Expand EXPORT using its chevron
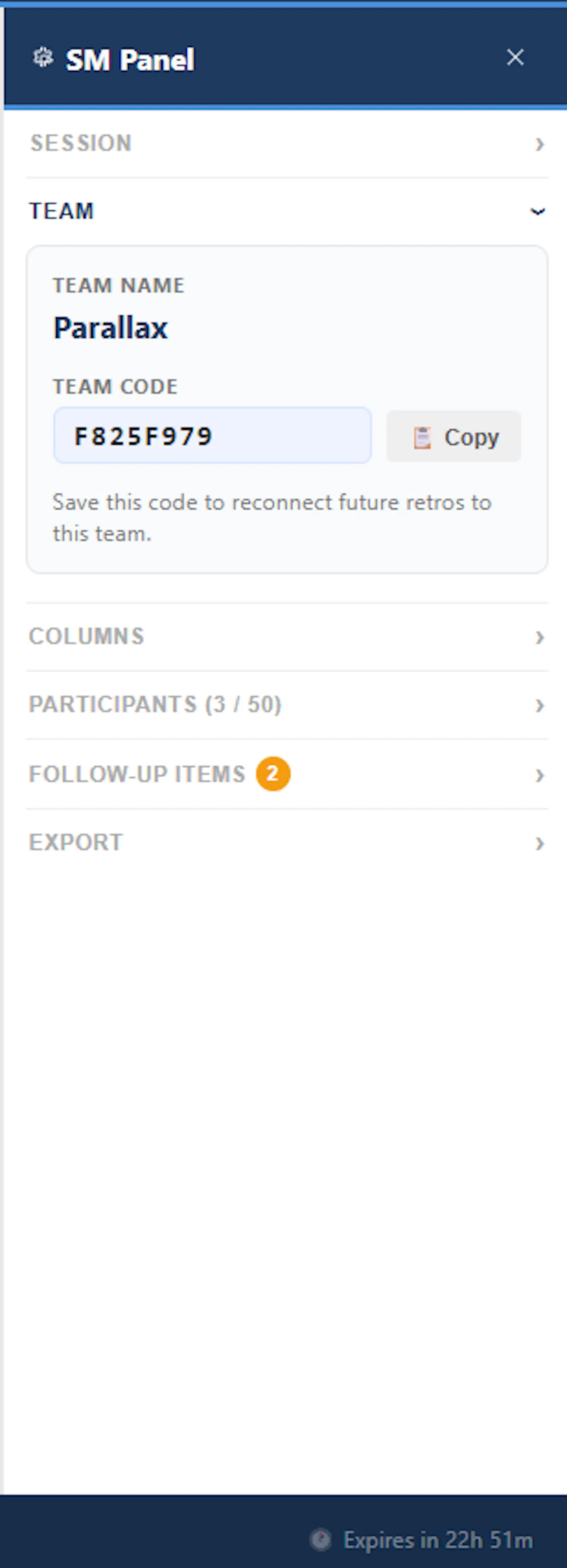 (539, 843)
